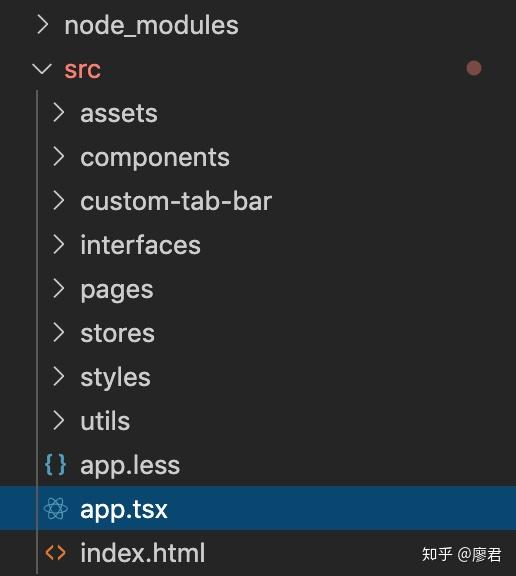Select the node_modules folder label

[x=151, y=26]
